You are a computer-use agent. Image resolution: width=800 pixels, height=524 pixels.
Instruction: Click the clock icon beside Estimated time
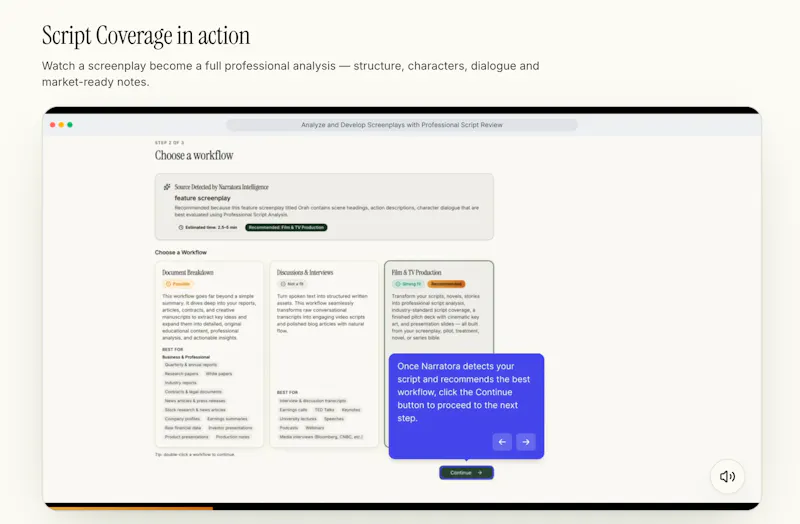181,228
